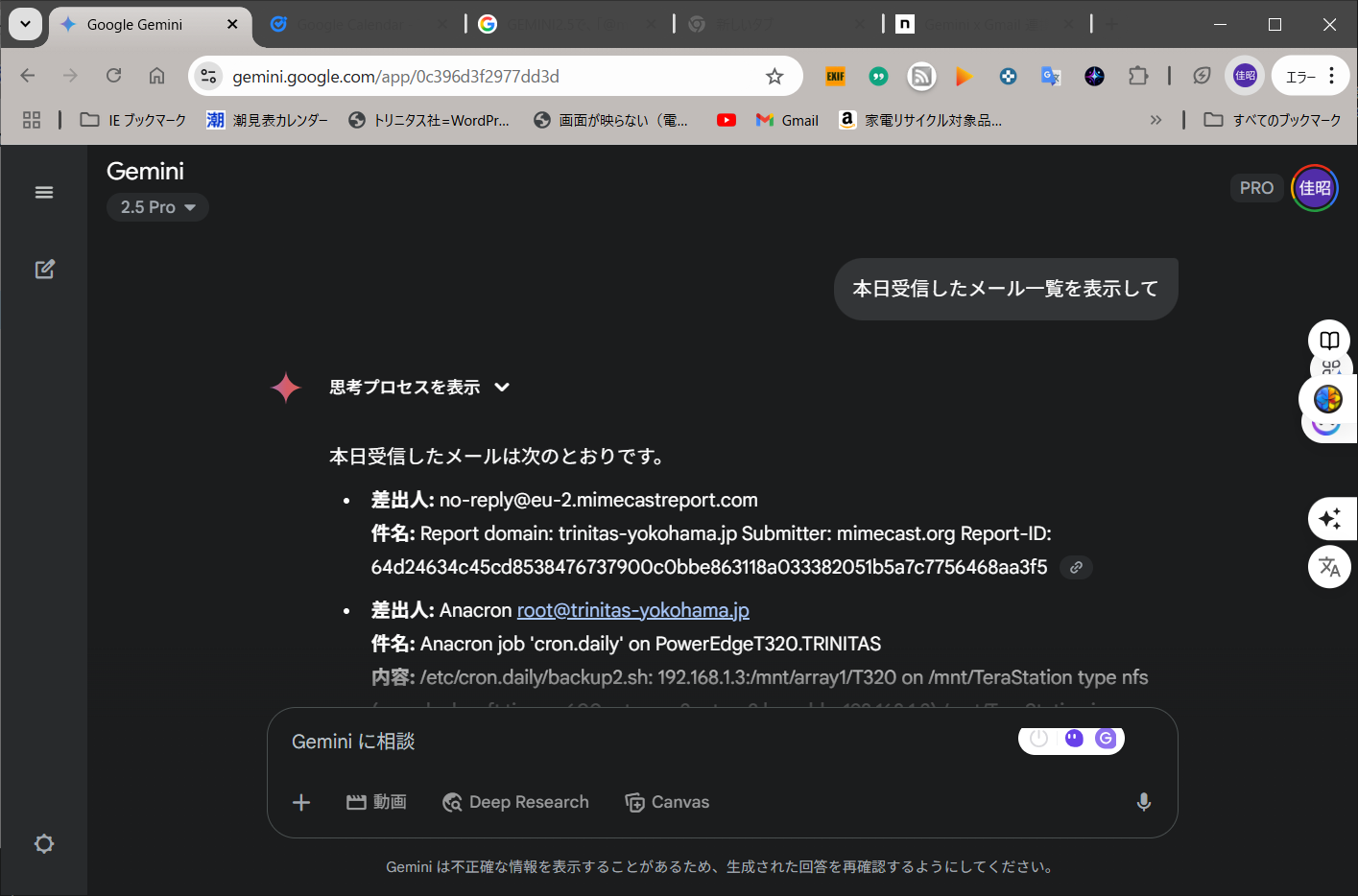
Task: Click the Gemini sparkle response icon
Action: (286, 388)
